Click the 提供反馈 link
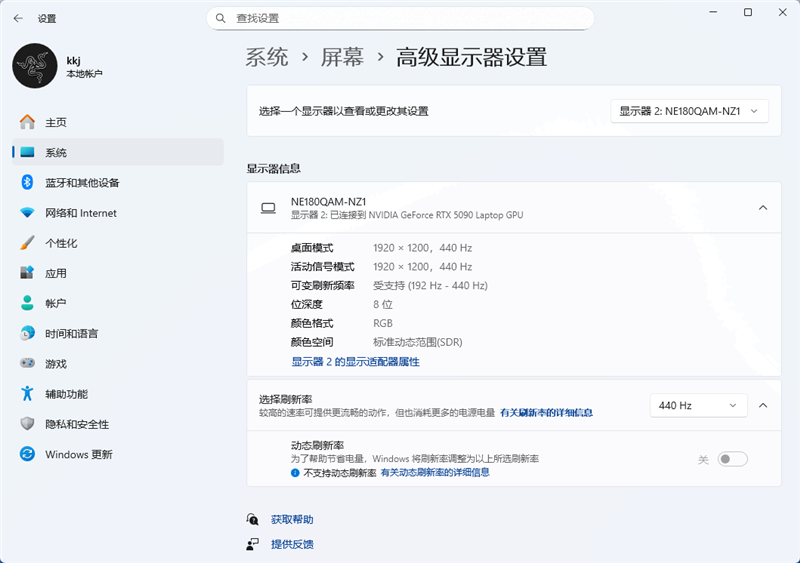This screenshot has width=800, height=563. click(x=292, y=544)
